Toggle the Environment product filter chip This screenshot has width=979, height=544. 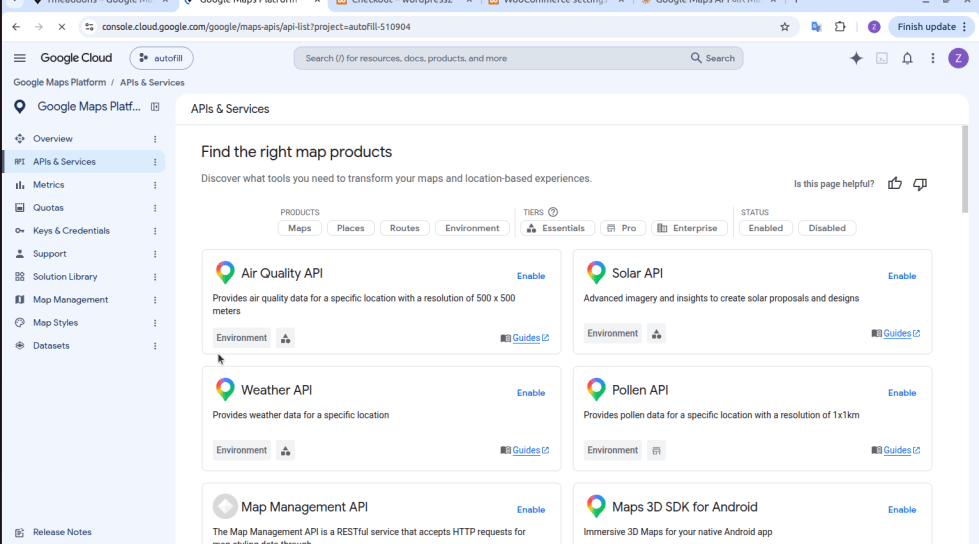pyautogui.click(x=472, y=228)
